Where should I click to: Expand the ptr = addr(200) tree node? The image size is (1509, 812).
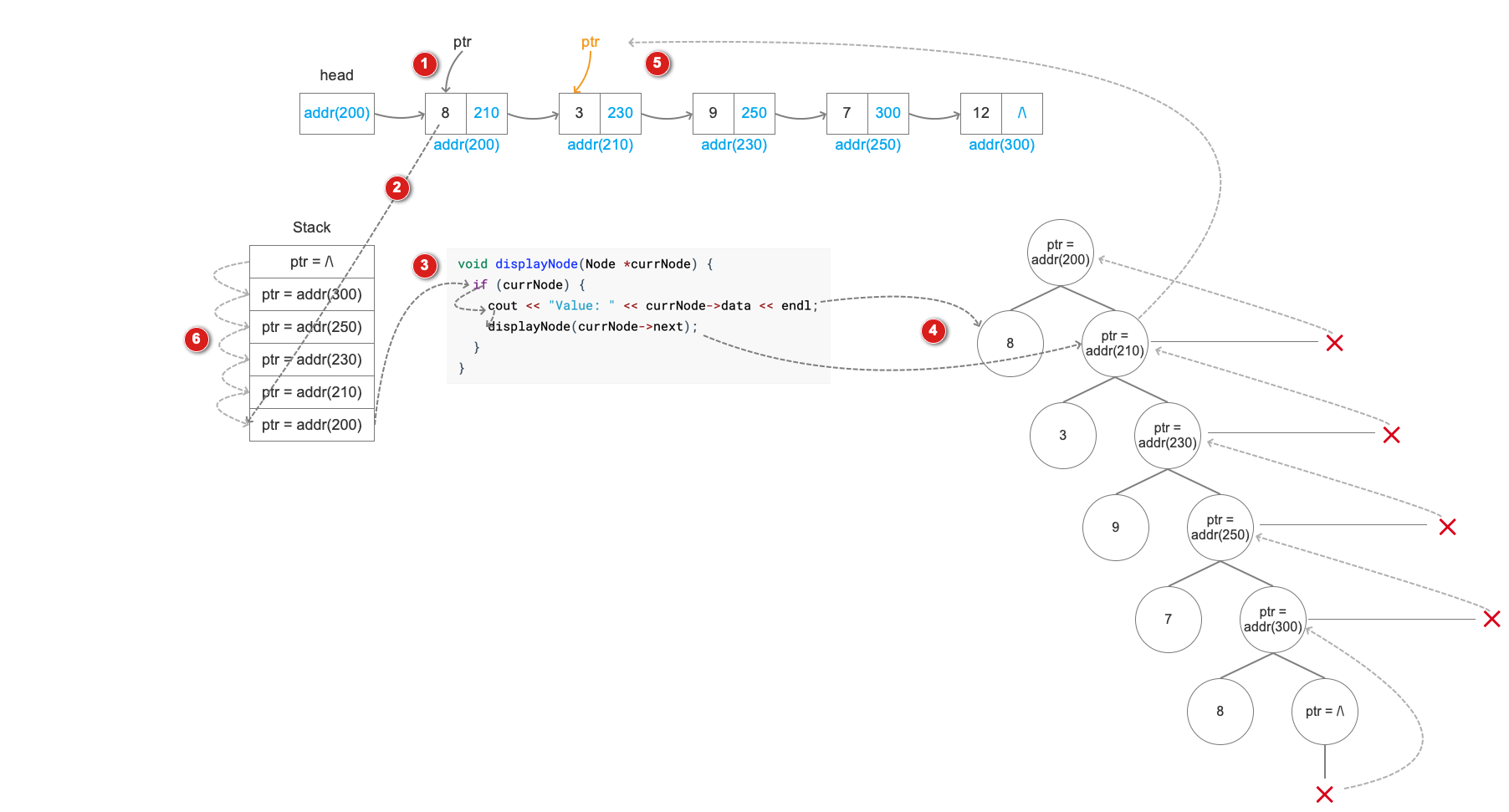(x=1060, y=250)
